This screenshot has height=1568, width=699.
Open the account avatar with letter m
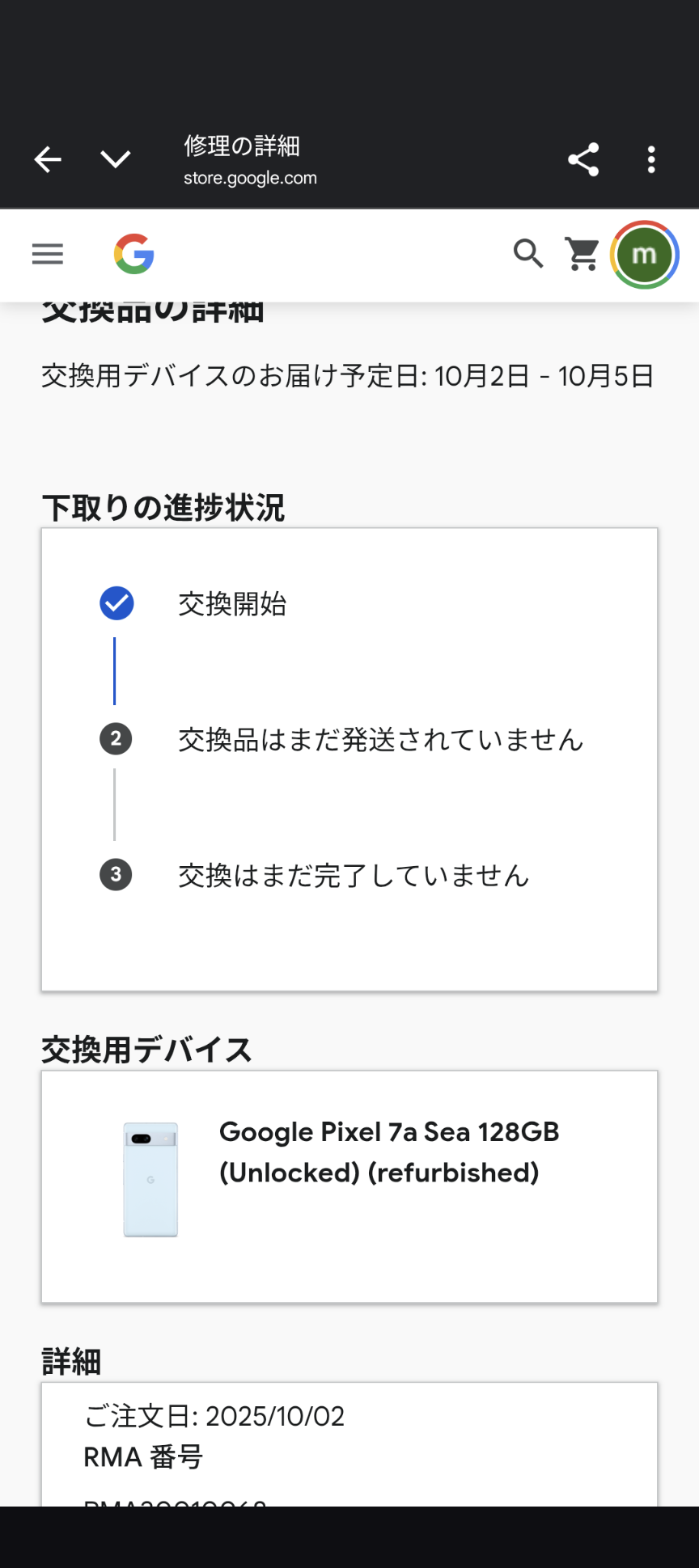click(x=644, y=255)
